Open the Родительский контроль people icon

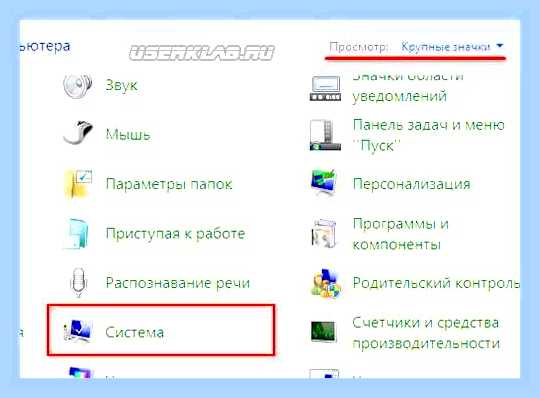coord(326,283)
